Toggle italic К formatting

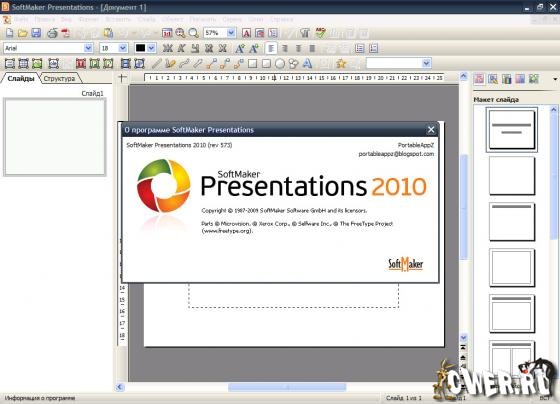[x=181, y=48]
